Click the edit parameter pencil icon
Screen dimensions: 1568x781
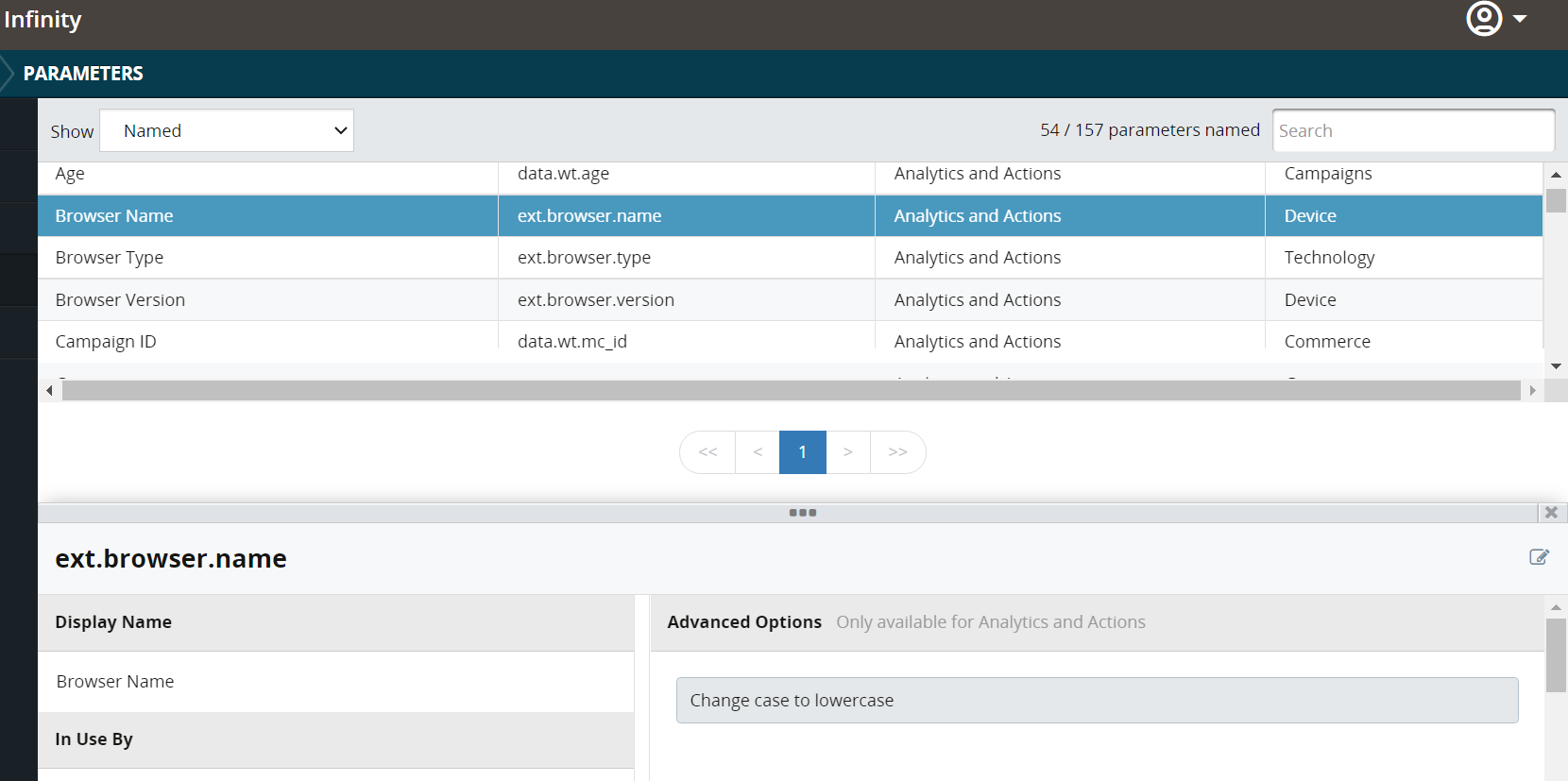pos(1539,557)
